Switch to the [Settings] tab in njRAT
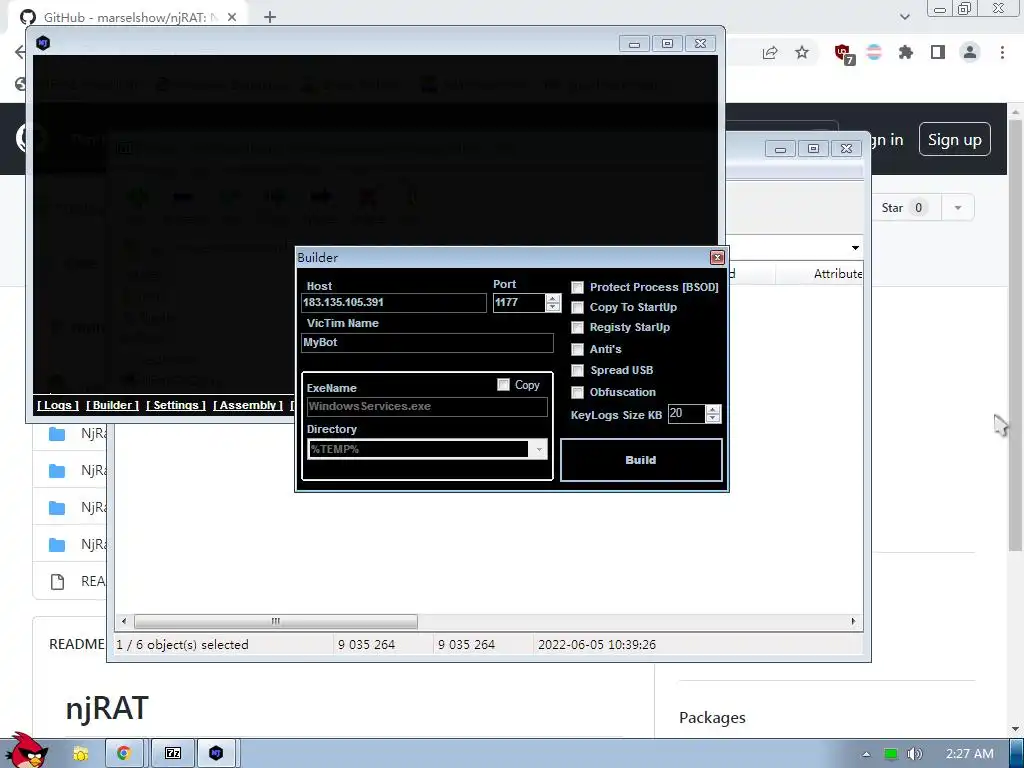This screenshot has height=768, width=1024. tap(176, 405)
